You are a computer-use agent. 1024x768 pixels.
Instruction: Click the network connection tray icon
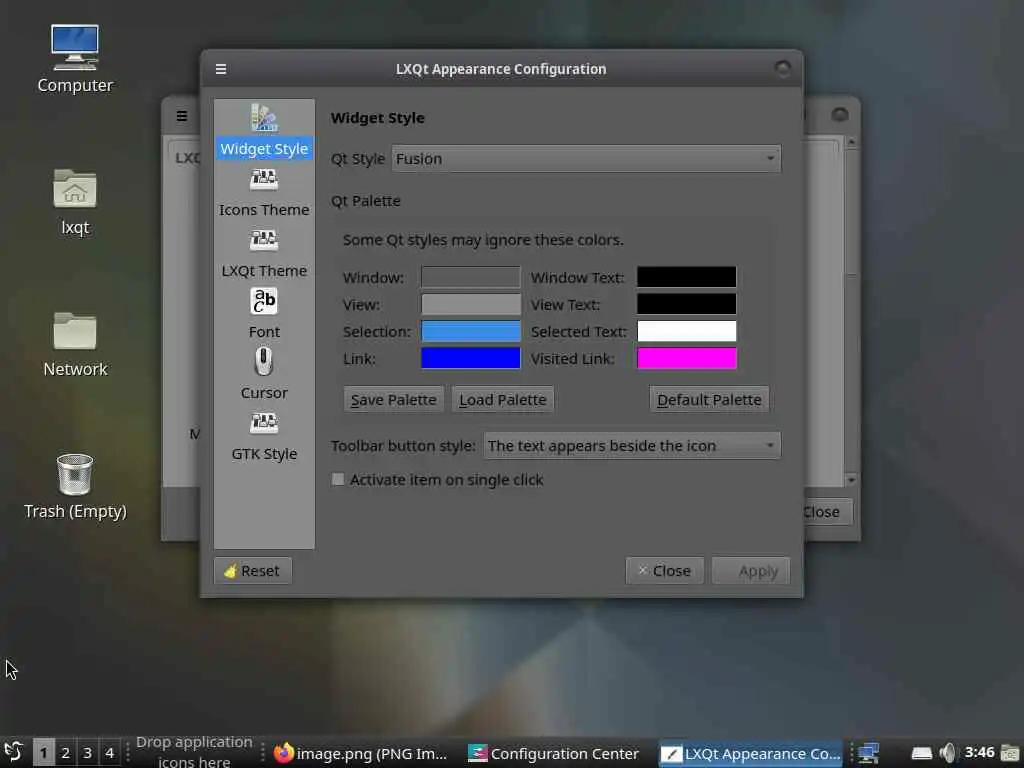click(869, 753)
